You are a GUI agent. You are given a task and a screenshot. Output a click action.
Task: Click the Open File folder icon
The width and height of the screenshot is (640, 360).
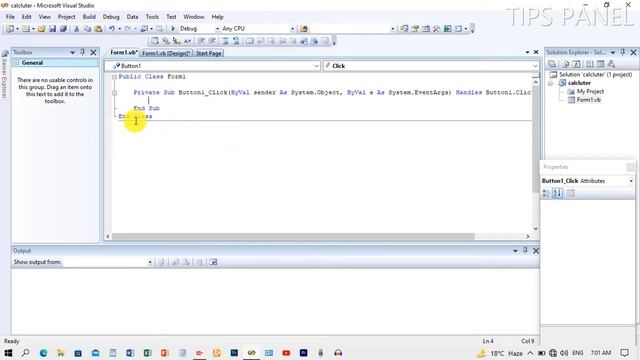[x=42, y=29]
